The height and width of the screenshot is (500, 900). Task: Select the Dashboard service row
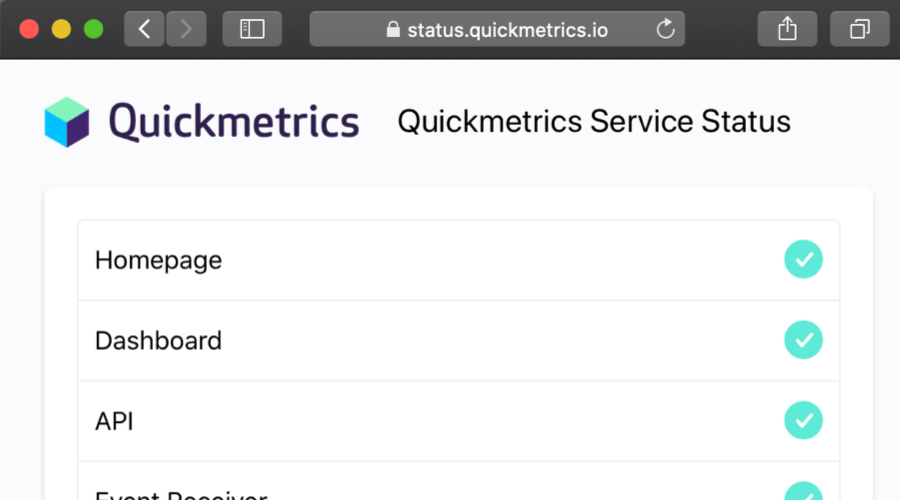click(x=459, y=340)
